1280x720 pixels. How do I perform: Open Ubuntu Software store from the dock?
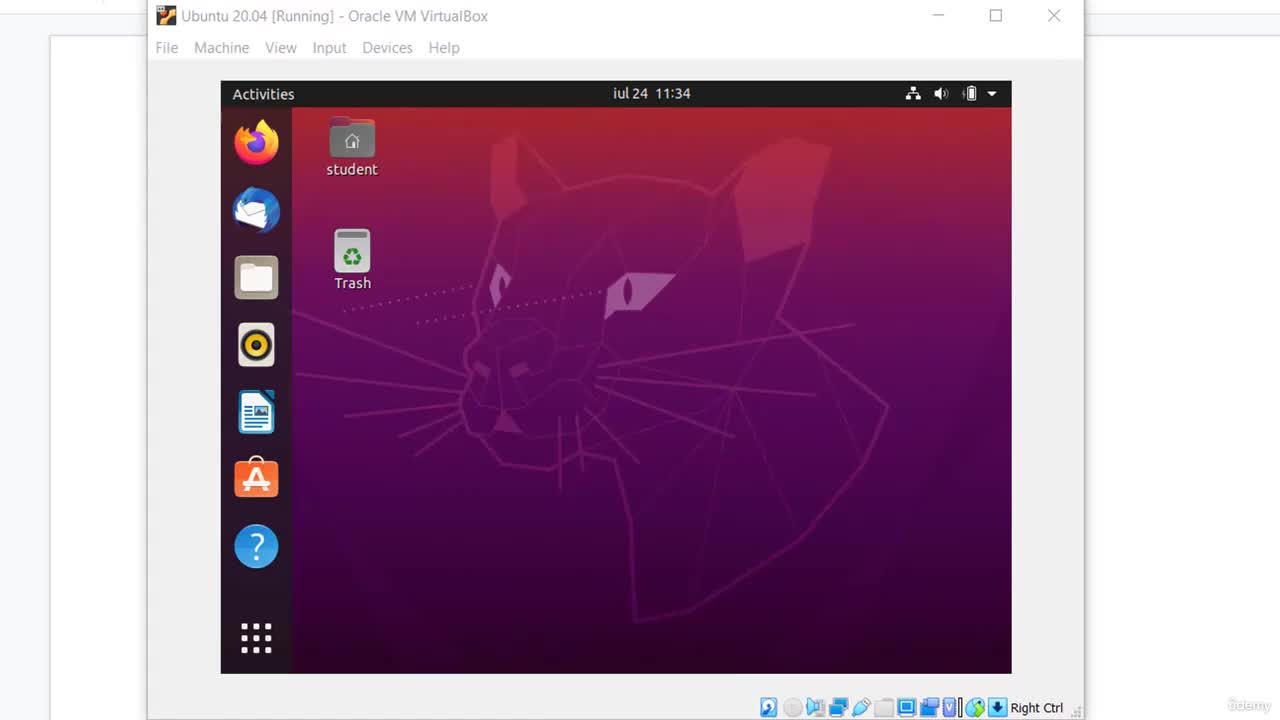pyautogui.click(x=256, y=478)
